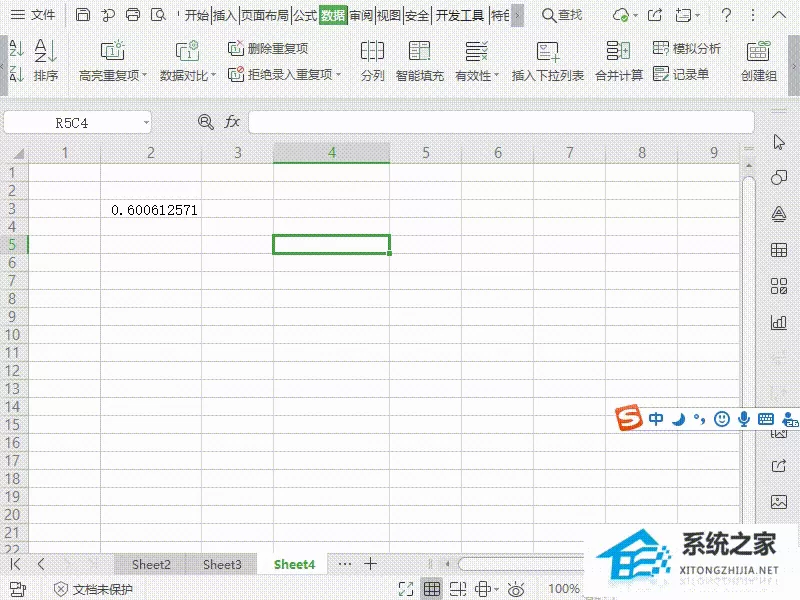Click the 合并计算 consolidate icon
The image size is (800, 600).
pos(618,51)
